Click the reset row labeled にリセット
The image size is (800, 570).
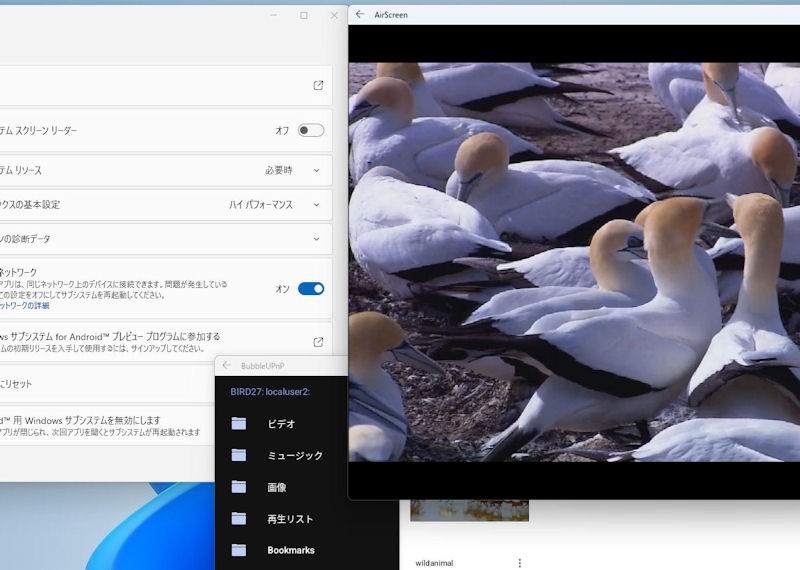tap(107, 384)
